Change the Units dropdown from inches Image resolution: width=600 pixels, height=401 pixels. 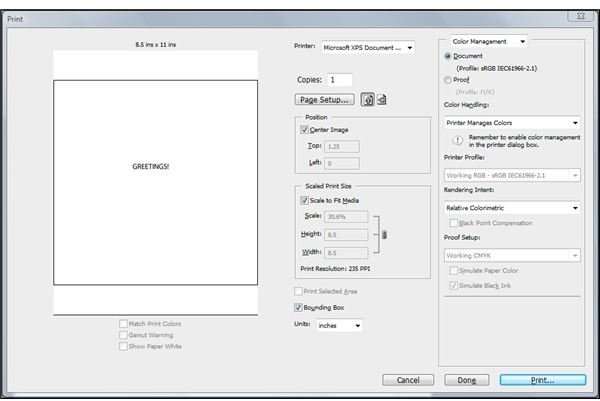(x=340, y=325)
